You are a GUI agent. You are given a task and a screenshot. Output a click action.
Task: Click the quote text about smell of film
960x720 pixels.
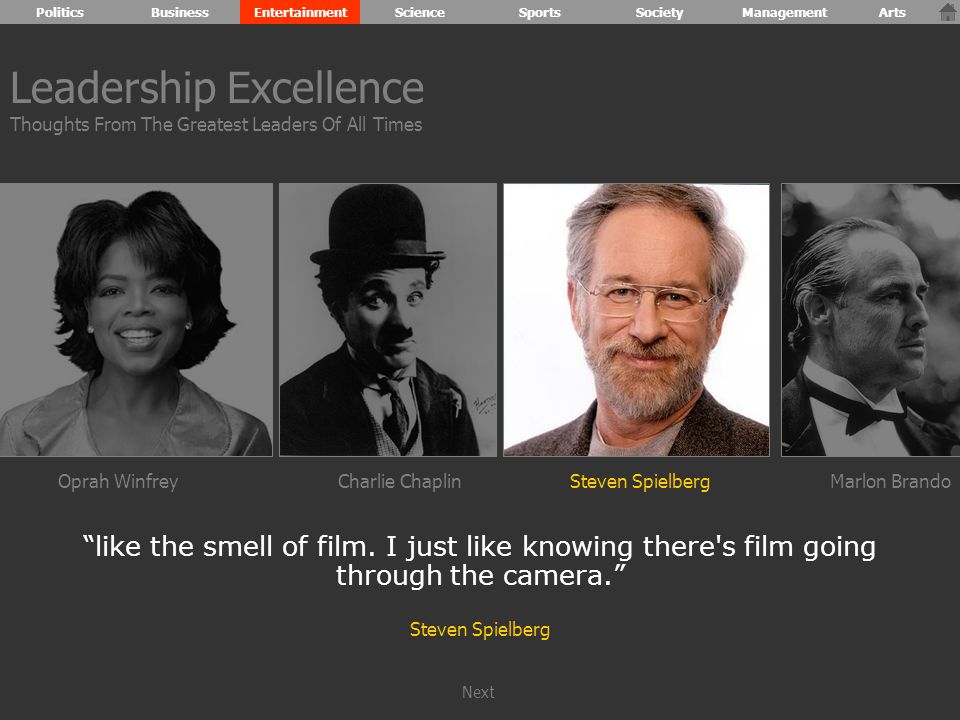pyautogui.click(x=479, y=561)
